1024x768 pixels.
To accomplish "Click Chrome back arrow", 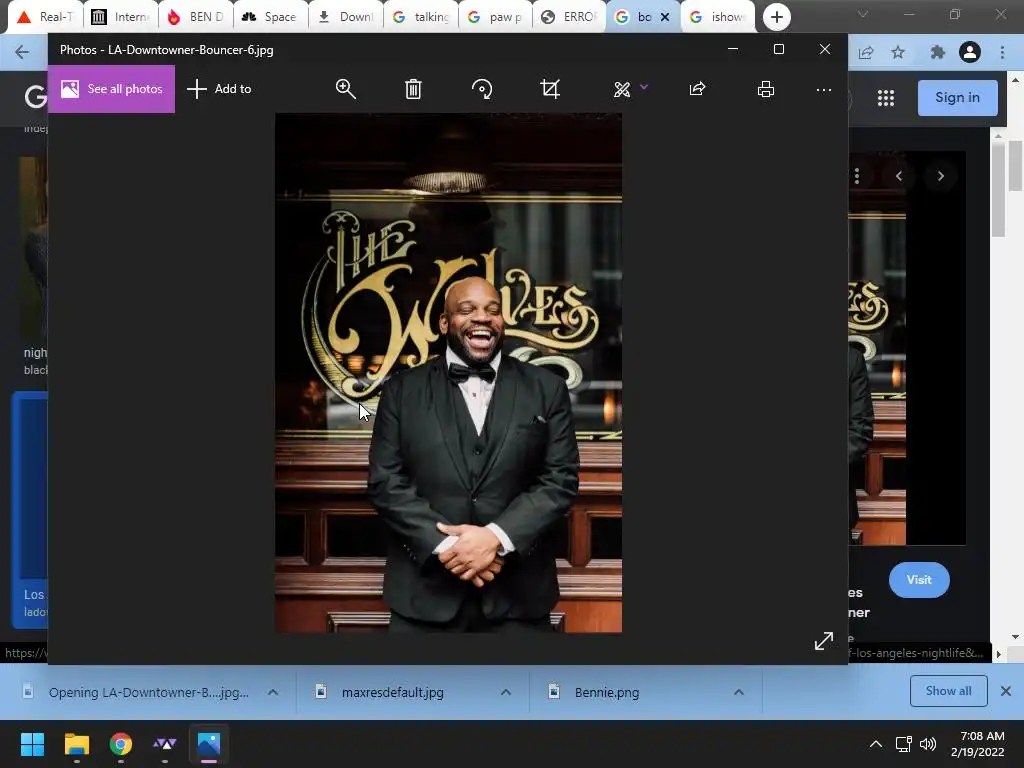I will (x=22, y=52).
